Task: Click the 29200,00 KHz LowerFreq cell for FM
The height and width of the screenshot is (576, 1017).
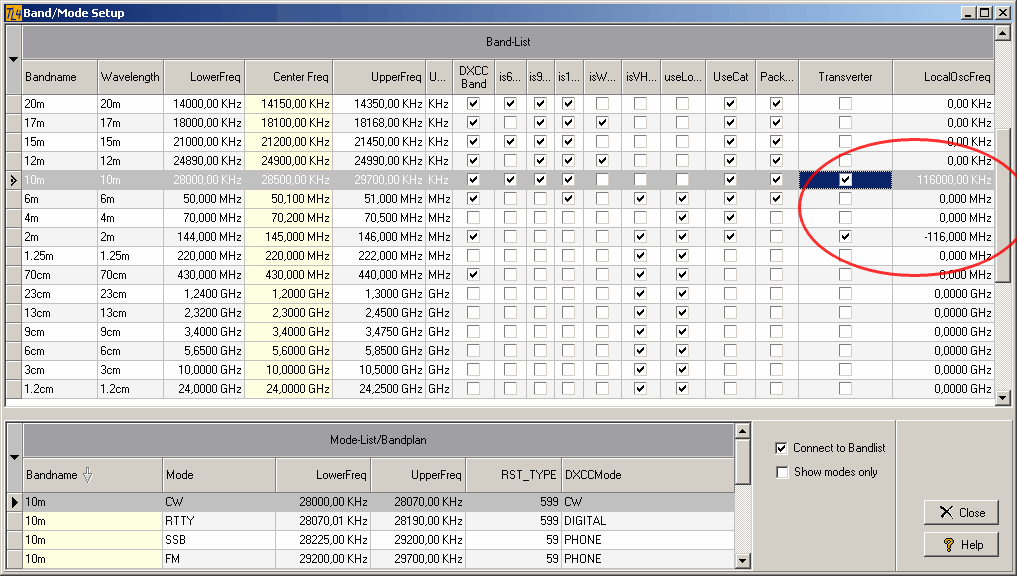Action: [323, 558]
